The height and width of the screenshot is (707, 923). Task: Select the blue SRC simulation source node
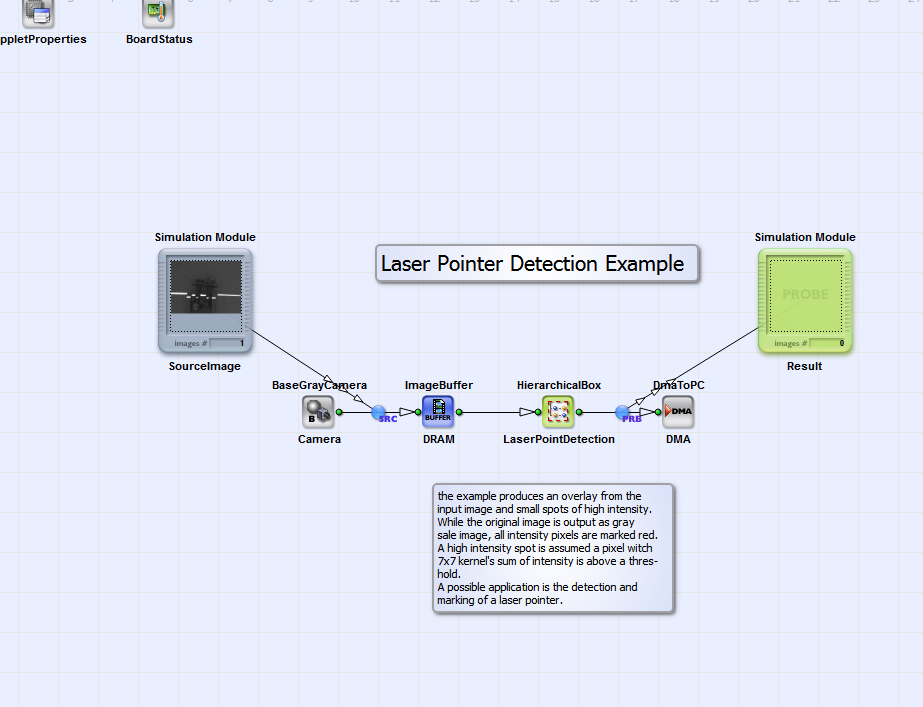(379, 412)
